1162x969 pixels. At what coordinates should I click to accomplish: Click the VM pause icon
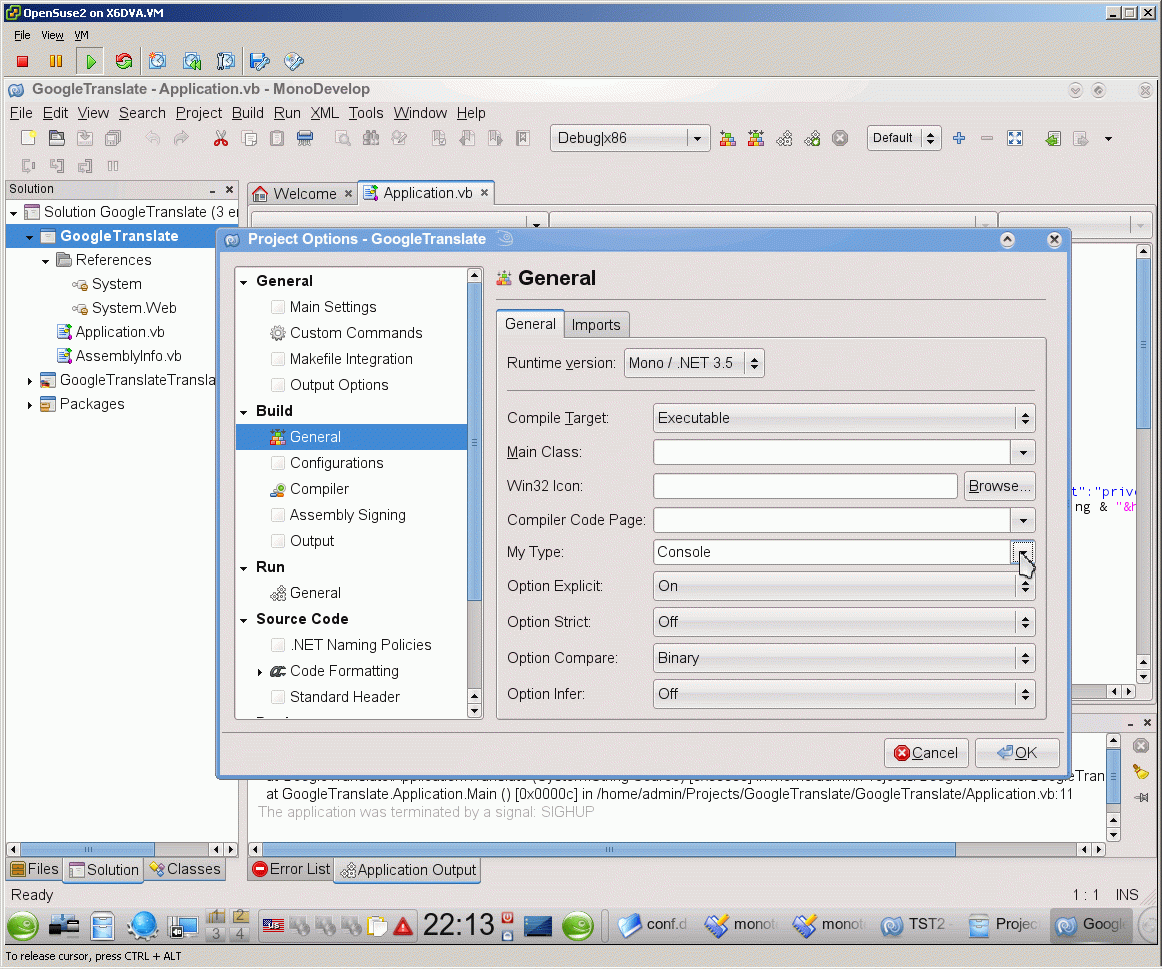56,61
